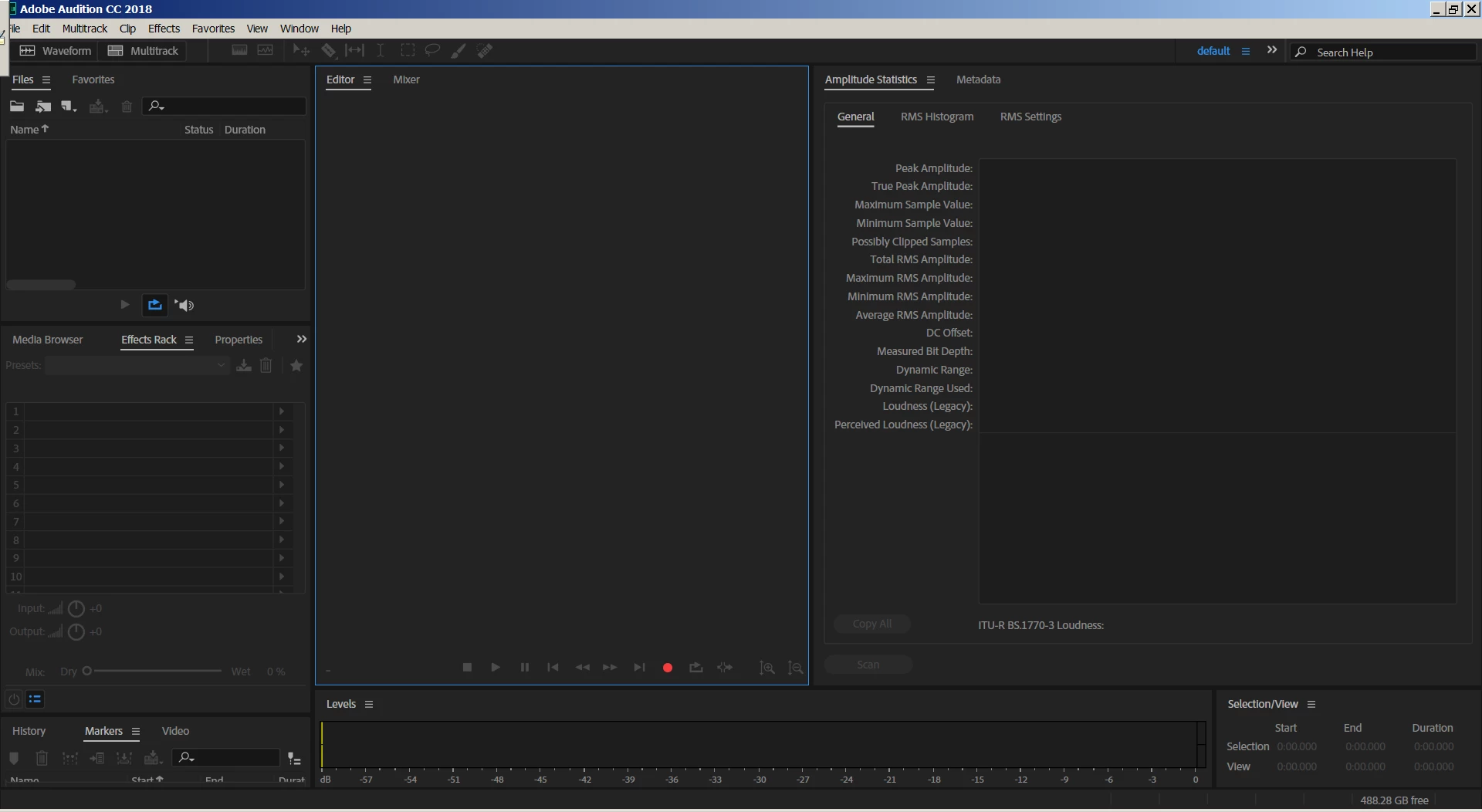Viewport: 1482px width, 812px height.
Task: Click the Scan button
Action: click(x=868, y=665)
